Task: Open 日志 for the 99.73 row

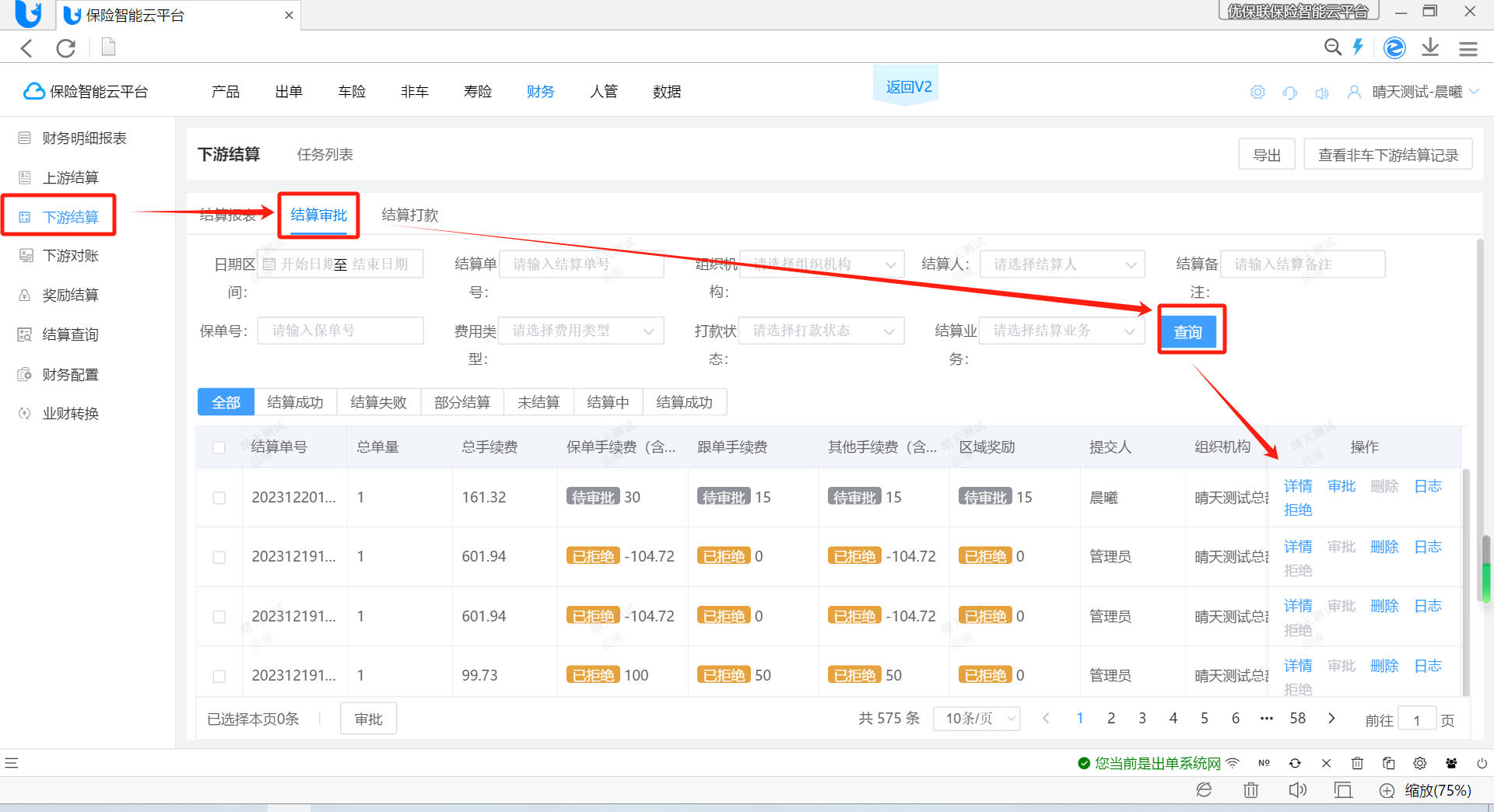Action: 1428,666
